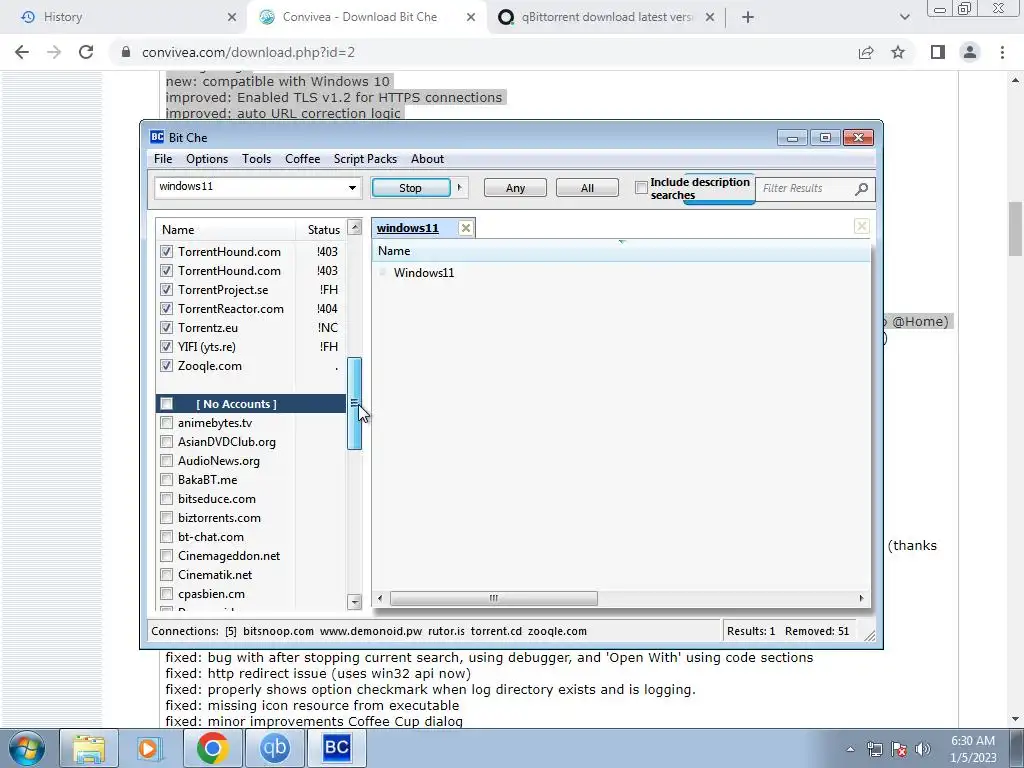Click the convivea.com address bar URL
The height and width of the screenshot is (768, 1024).
248,52
